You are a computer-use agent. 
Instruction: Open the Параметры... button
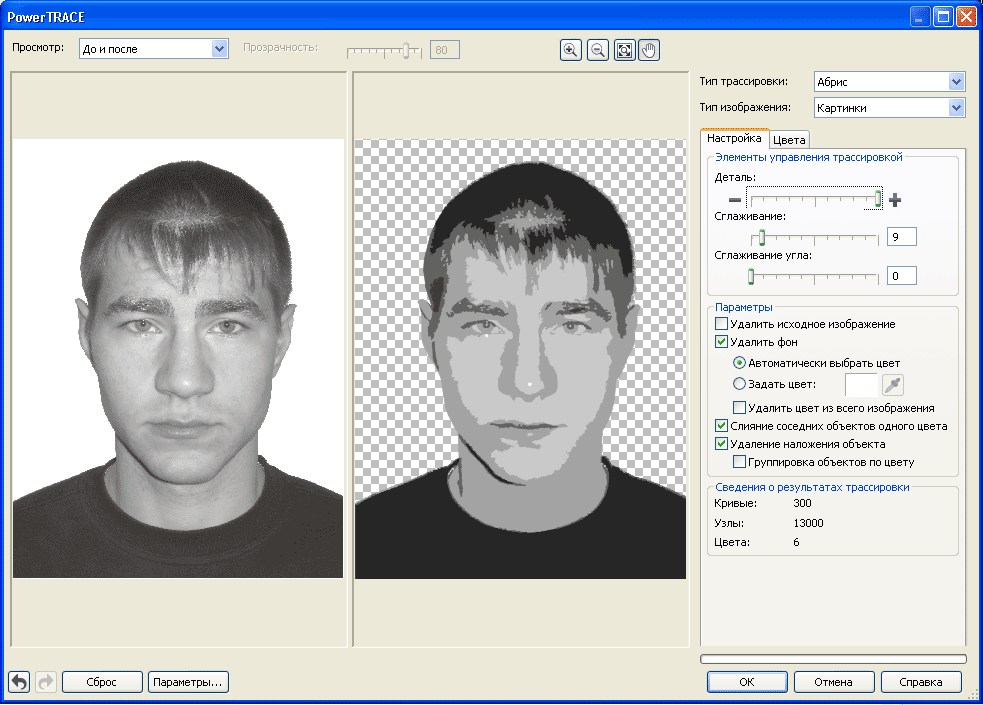(187, 682)
